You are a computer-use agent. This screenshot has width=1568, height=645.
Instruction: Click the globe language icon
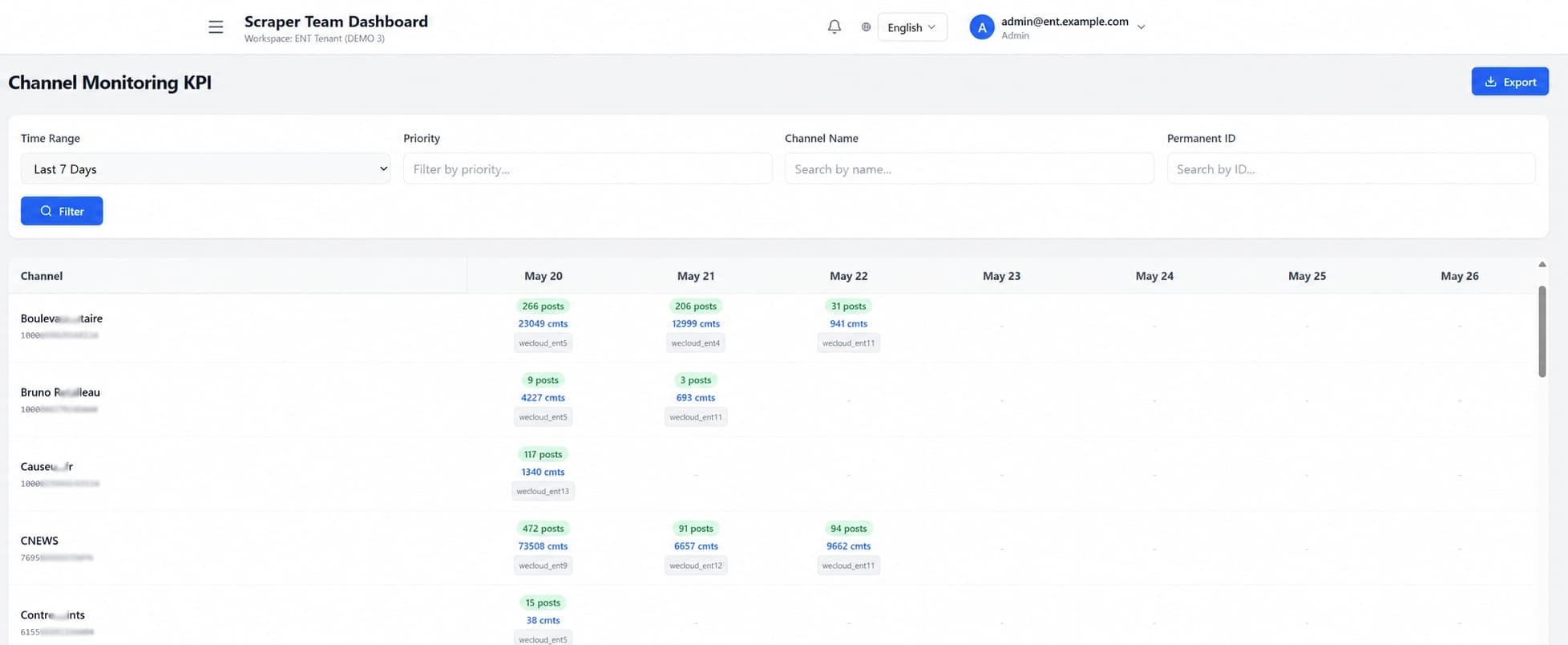(x=866, y=27)
